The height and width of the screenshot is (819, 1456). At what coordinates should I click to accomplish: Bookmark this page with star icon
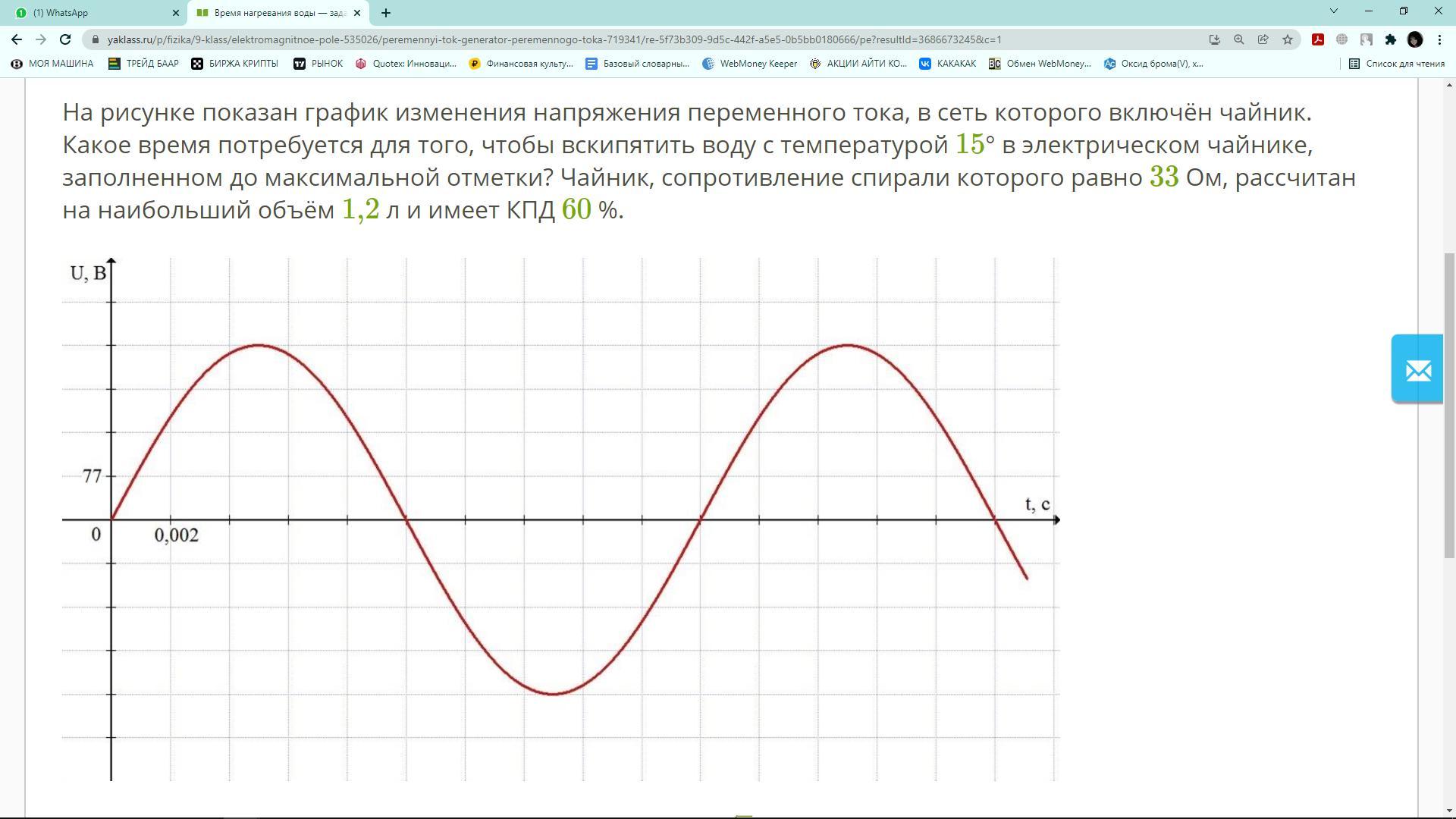coord(1288,39)
